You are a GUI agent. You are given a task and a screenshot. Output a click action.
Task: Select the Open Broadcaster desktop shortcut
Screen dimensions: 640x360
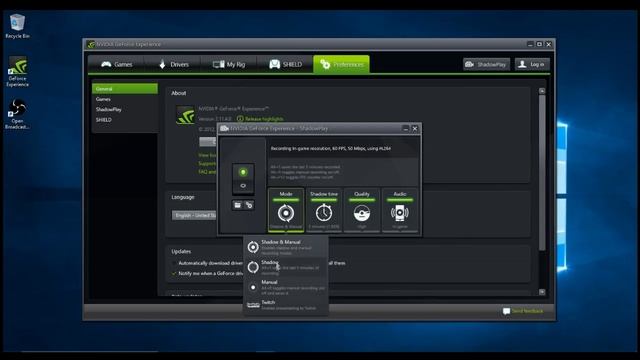point(17,114)
